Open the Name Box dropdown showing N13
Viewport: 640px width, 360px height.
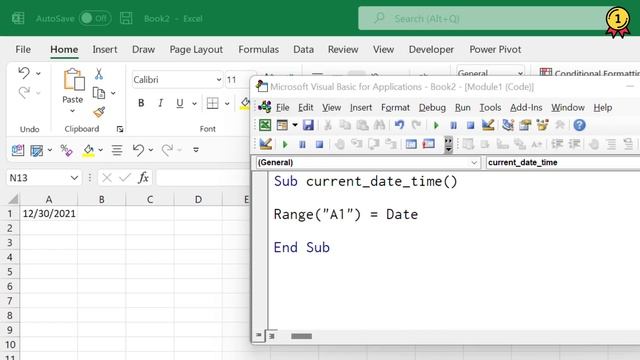[74, 178]
